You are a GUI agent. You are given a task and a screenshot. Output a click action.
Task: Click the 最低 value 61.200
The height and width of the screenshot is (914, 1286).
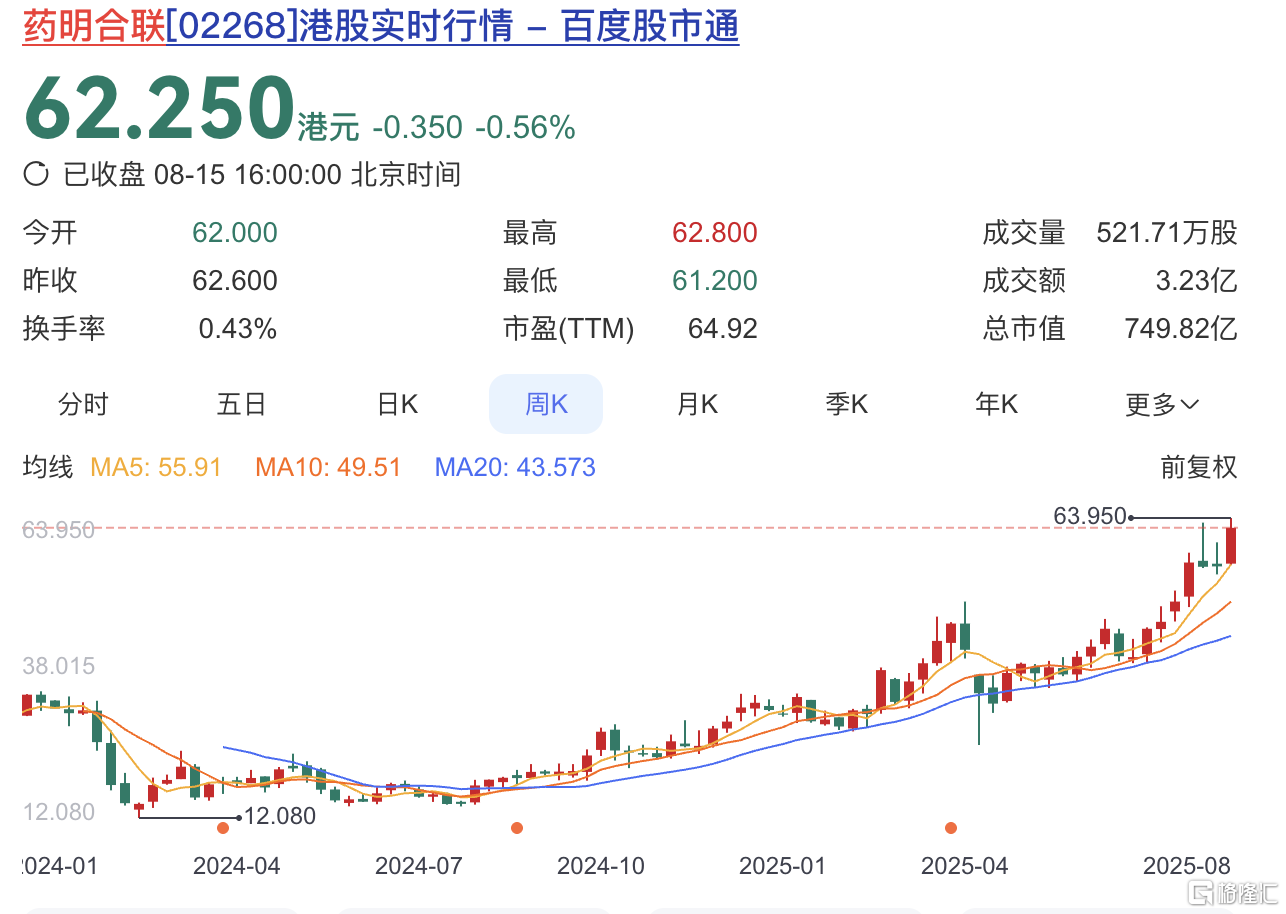(715, 281)
